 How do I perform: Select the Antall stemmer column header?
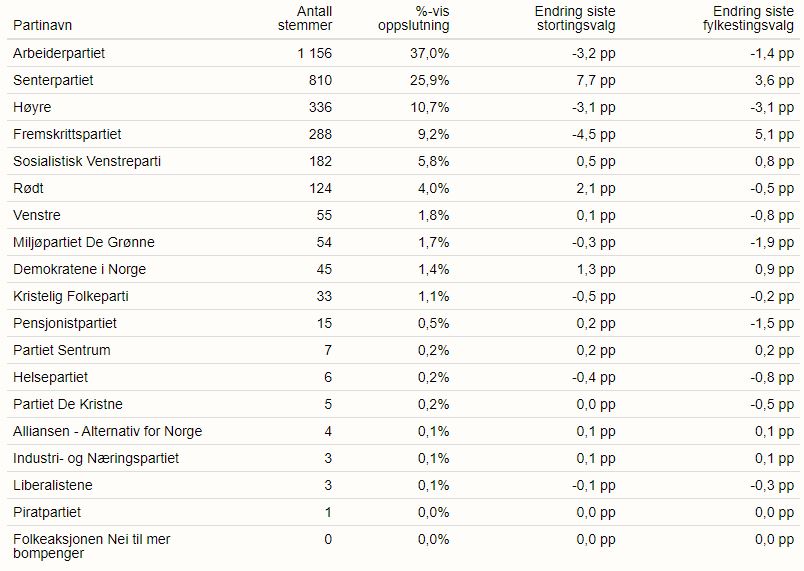[305, 18]
